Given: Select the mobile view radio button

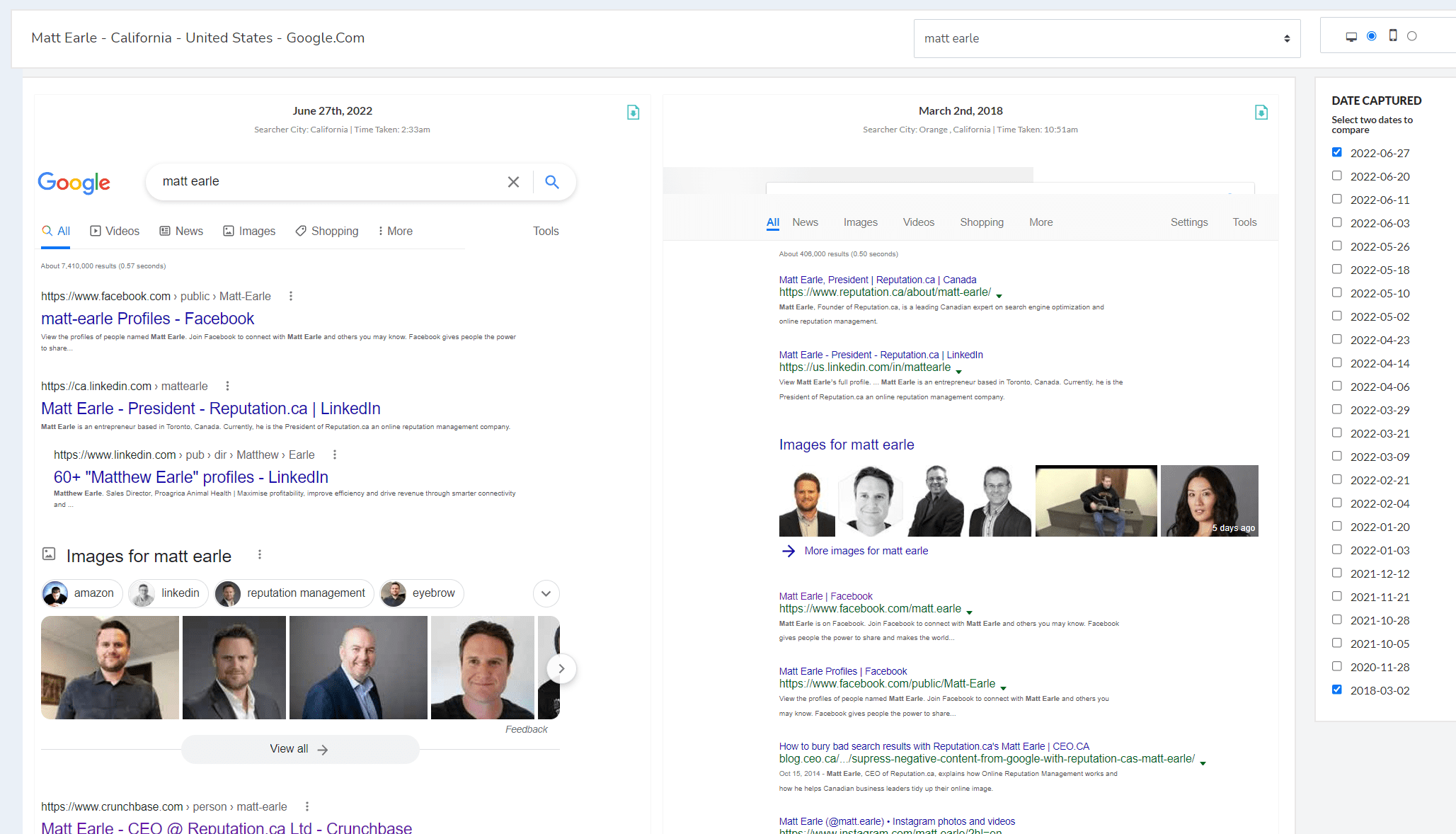Looking at the screenshot, I should (1411, 36).
